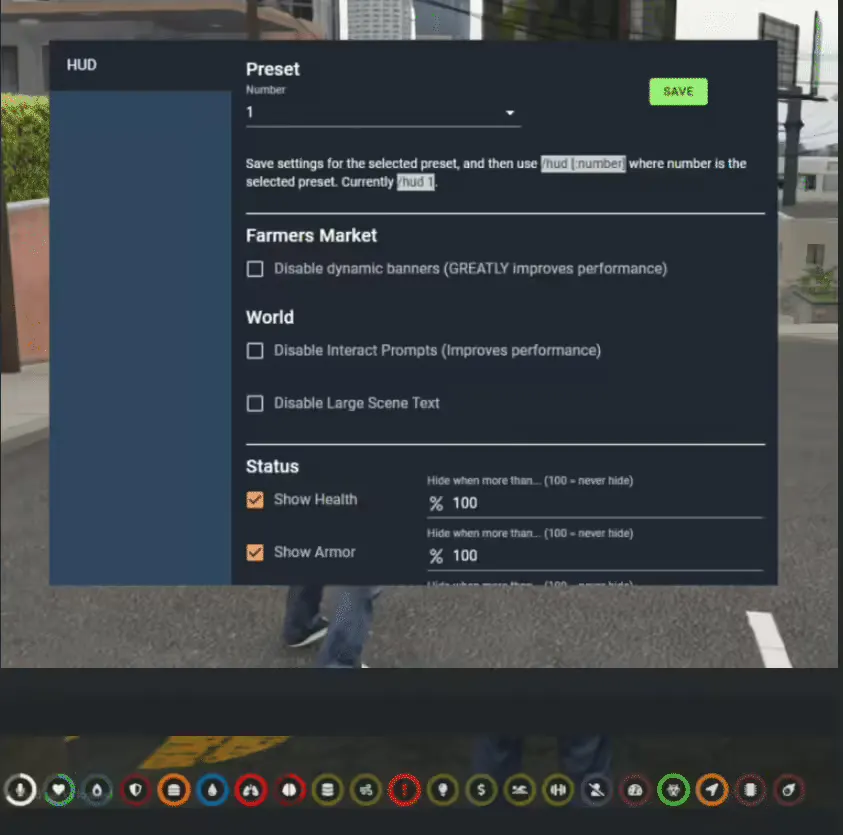Click the stacked database status icon

click(327, 790)
